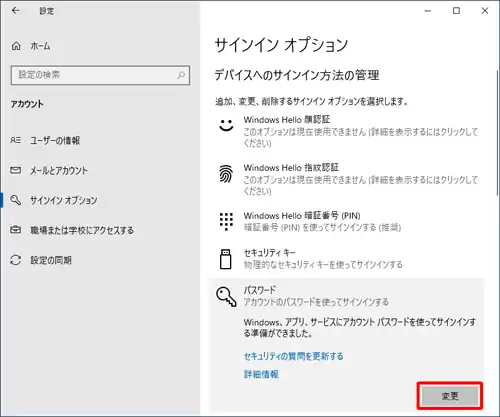Viewport: 500px width, 417px height.
Task: Click the key icon beside サインイン オプション in the sidebar
Action: [x=16, y=200]
